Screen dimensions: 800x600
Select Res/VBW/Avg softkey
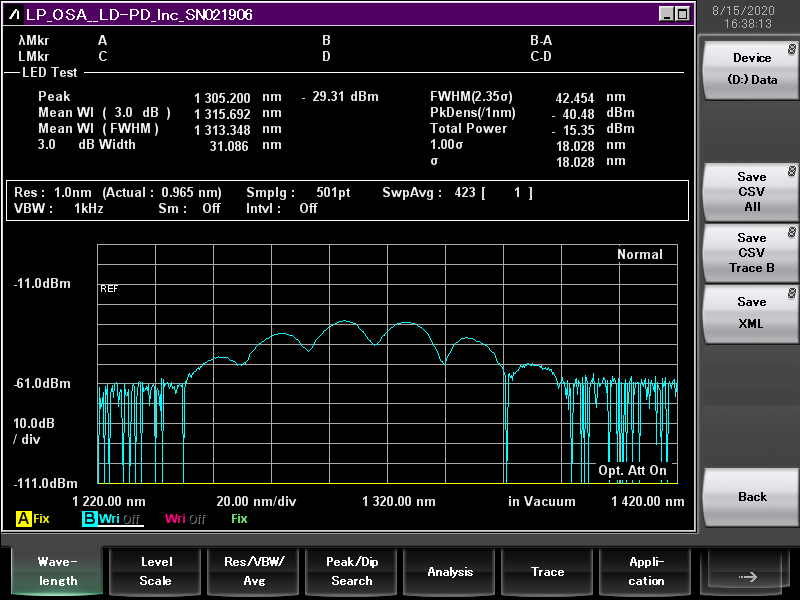(x=254, y=571)
